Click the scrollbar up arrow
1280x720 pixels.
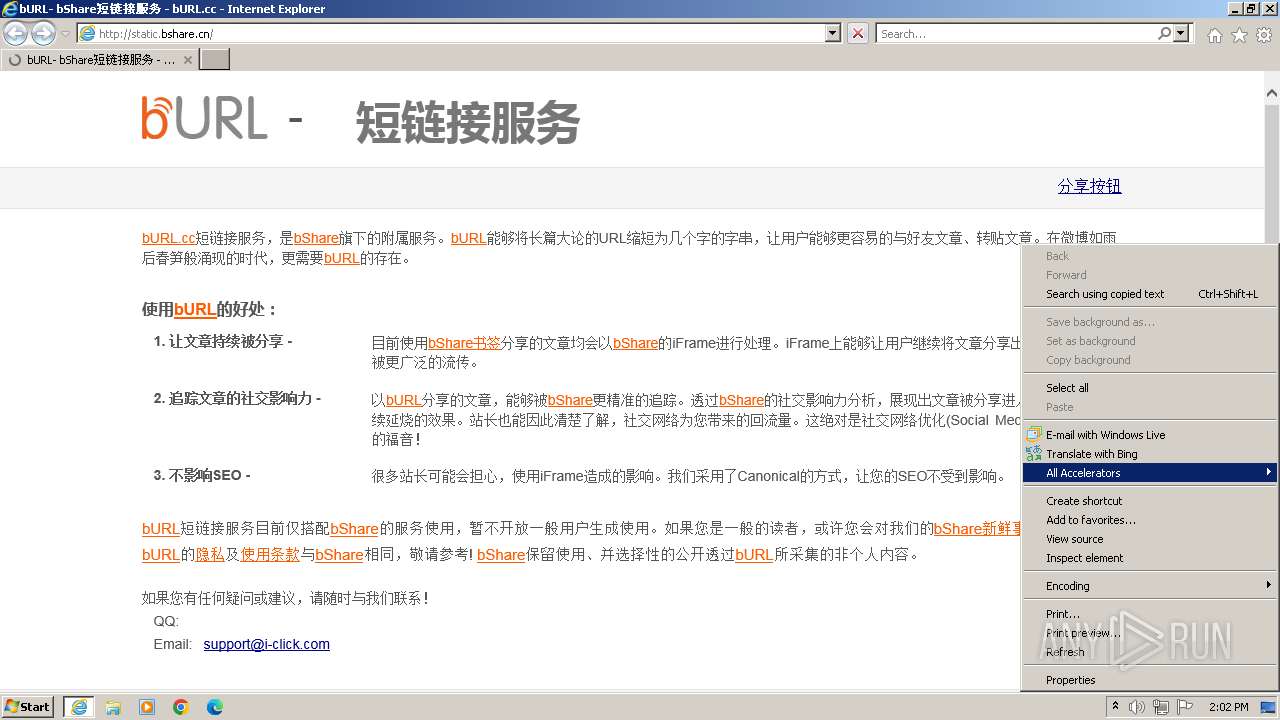tap(1271, 94)
